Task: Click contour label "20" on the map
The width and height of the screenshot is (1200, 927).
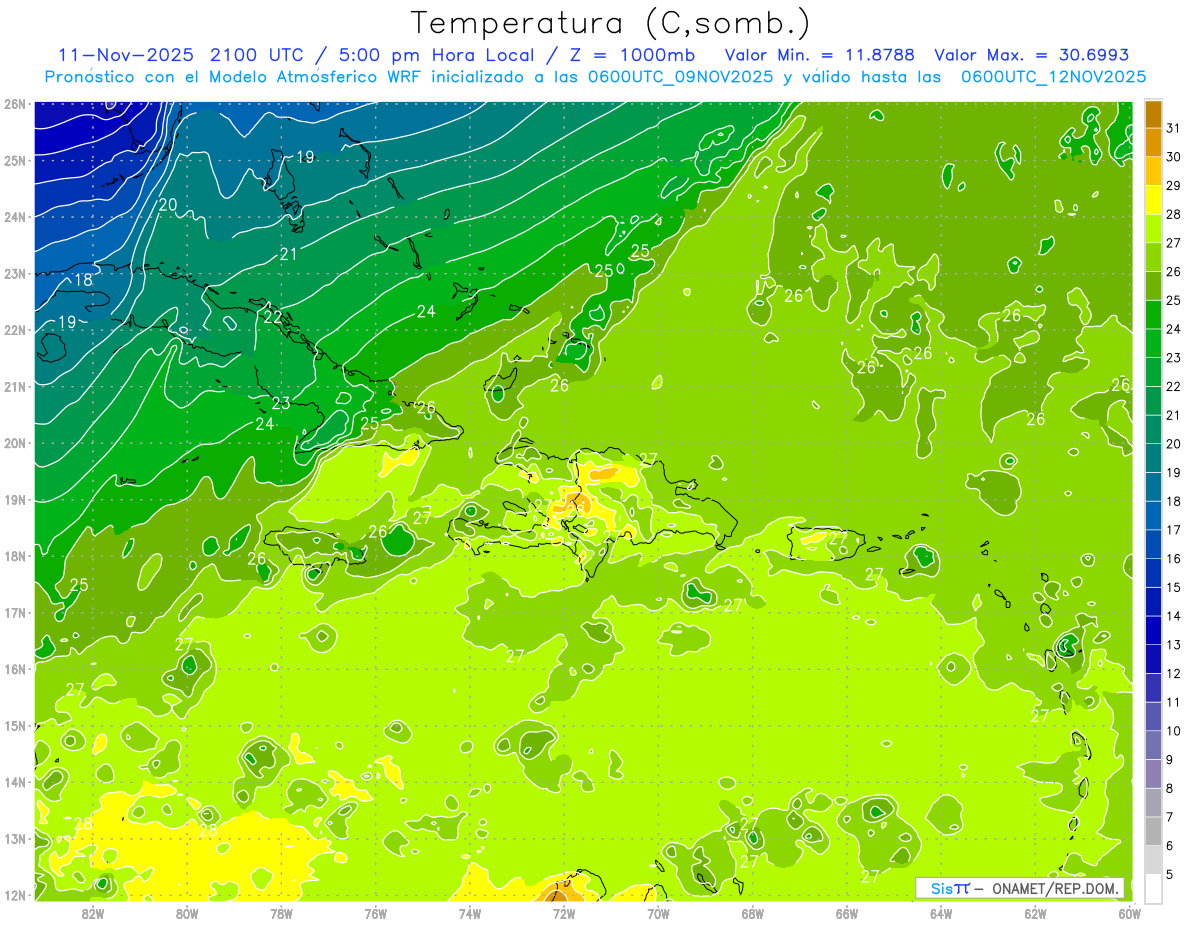Action: (168, 205)
